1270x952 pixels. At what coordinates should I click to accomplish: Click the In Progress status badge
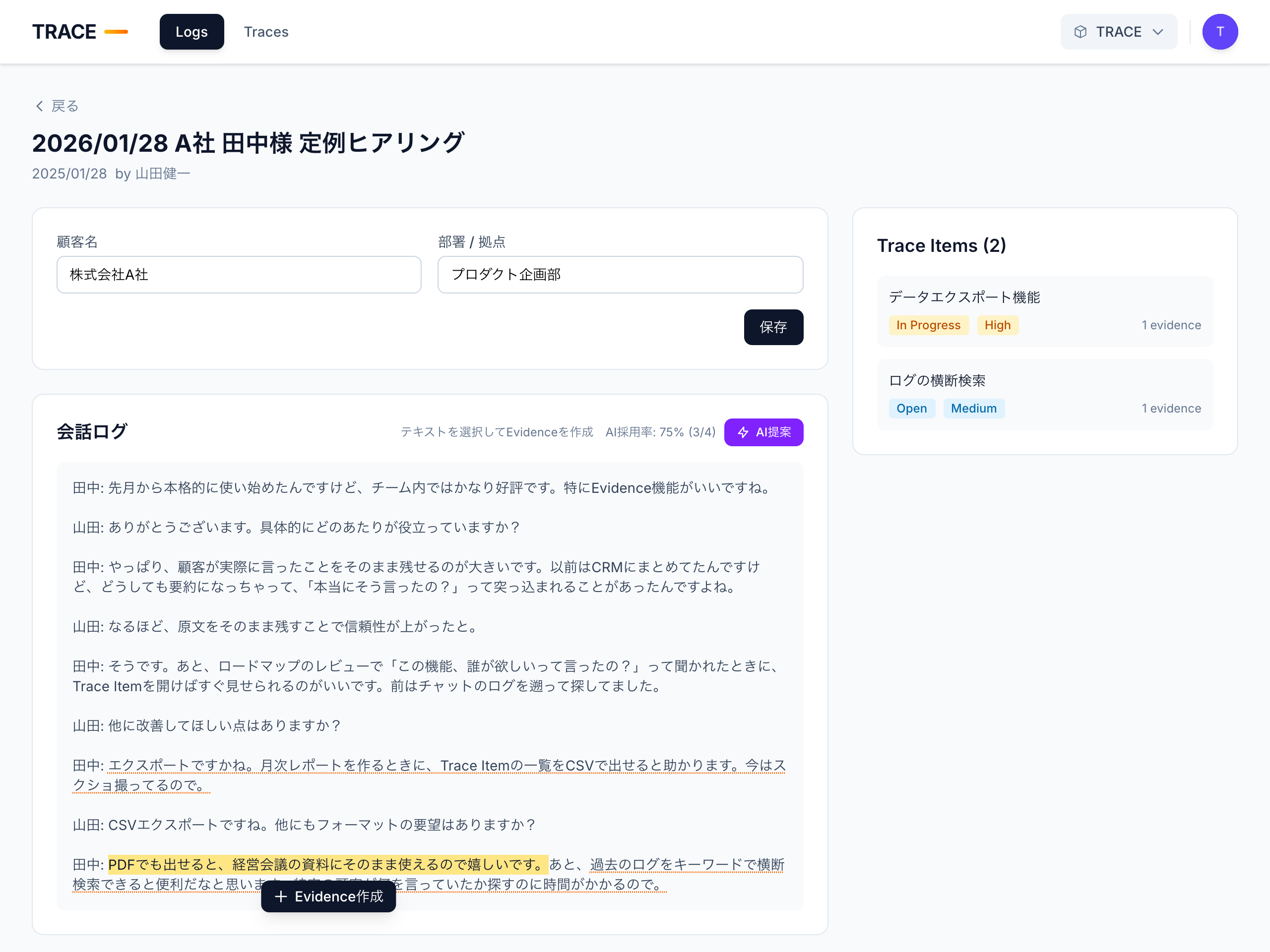pyautogui.click(x=928, y=325)
